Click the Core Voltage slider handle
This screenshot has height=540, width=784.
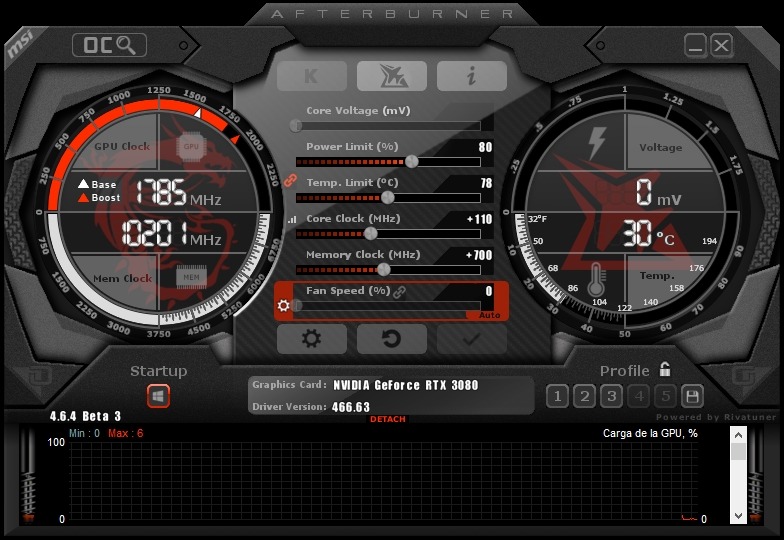pos(296,126)
